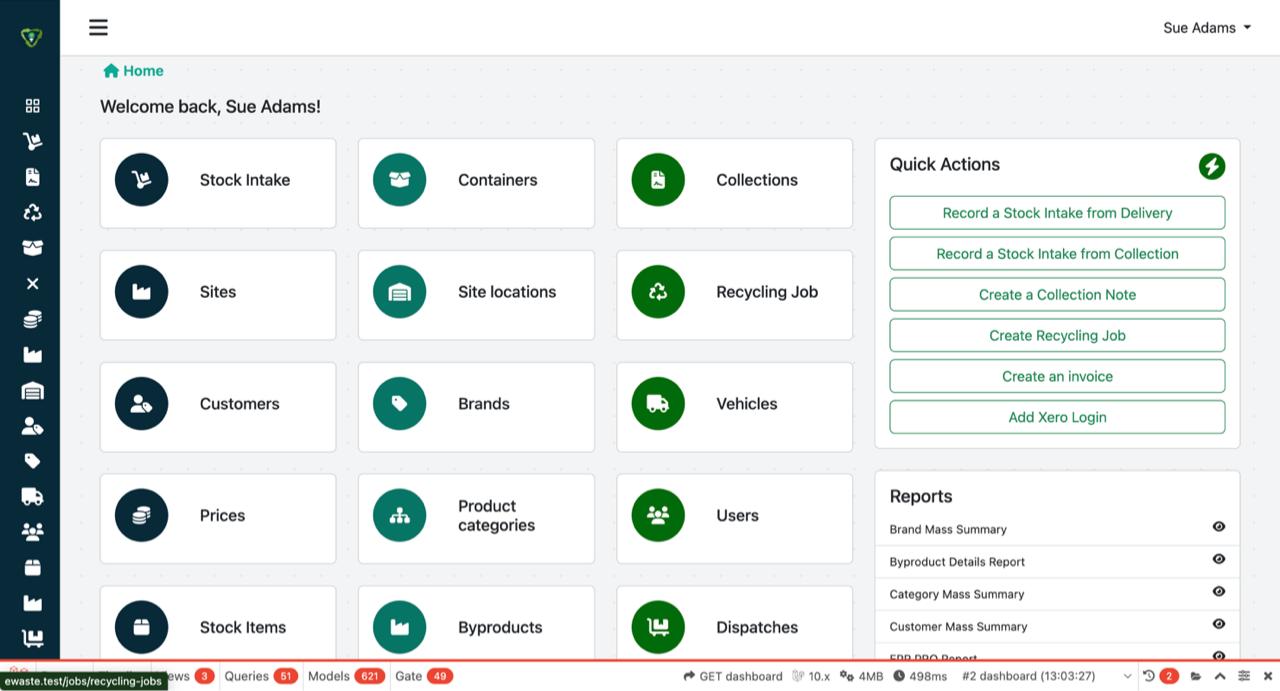This screenshot has width=1280, height=691.
Task: Click the sidebar coins stack icon
Action: pyautogui.click(x=32, y=320)
